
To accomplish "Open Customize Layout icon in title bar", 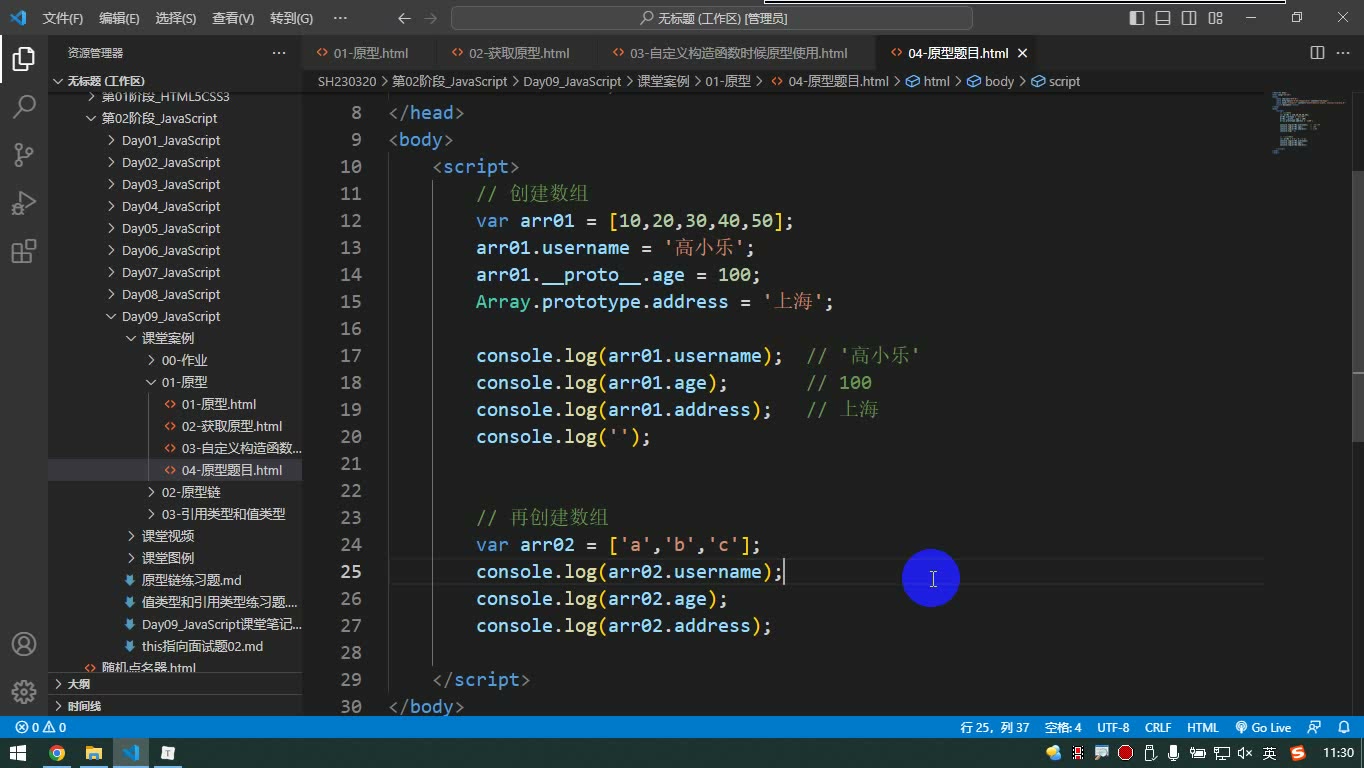I will pyautogui.click(x=1216, y=18).
